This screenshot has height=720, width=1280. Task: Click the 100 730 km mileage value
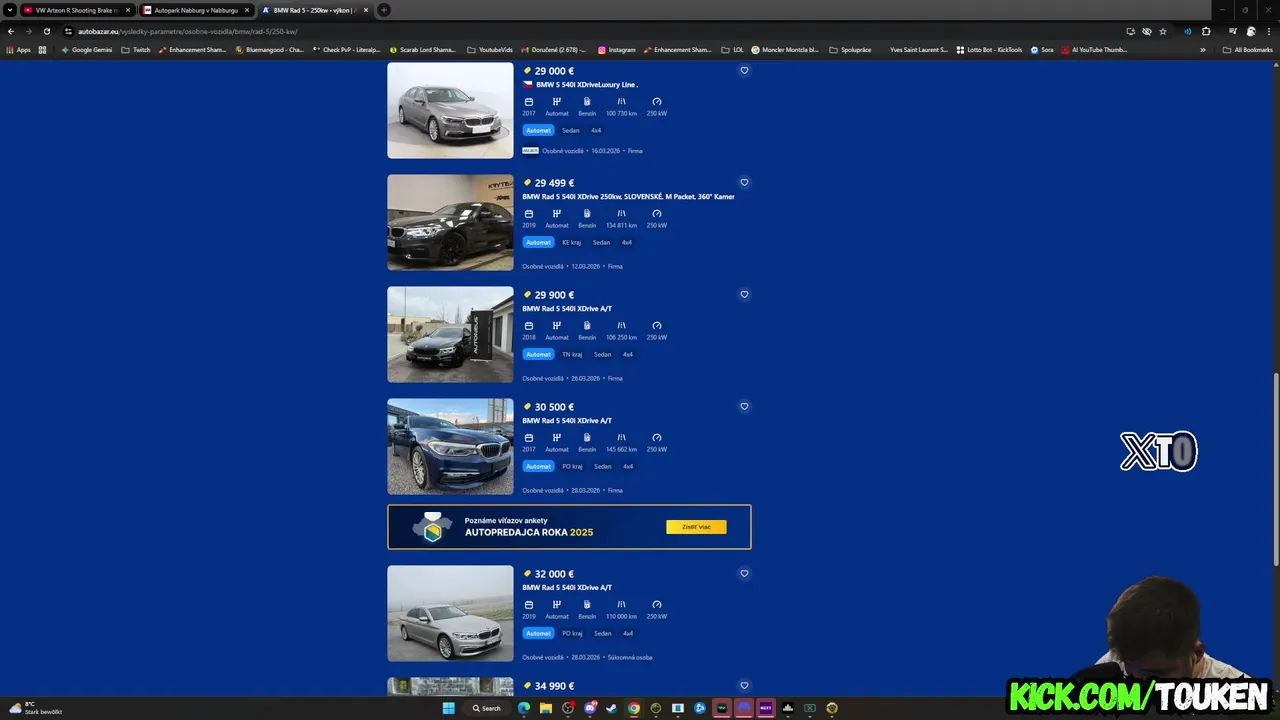(x=621, y=113)
